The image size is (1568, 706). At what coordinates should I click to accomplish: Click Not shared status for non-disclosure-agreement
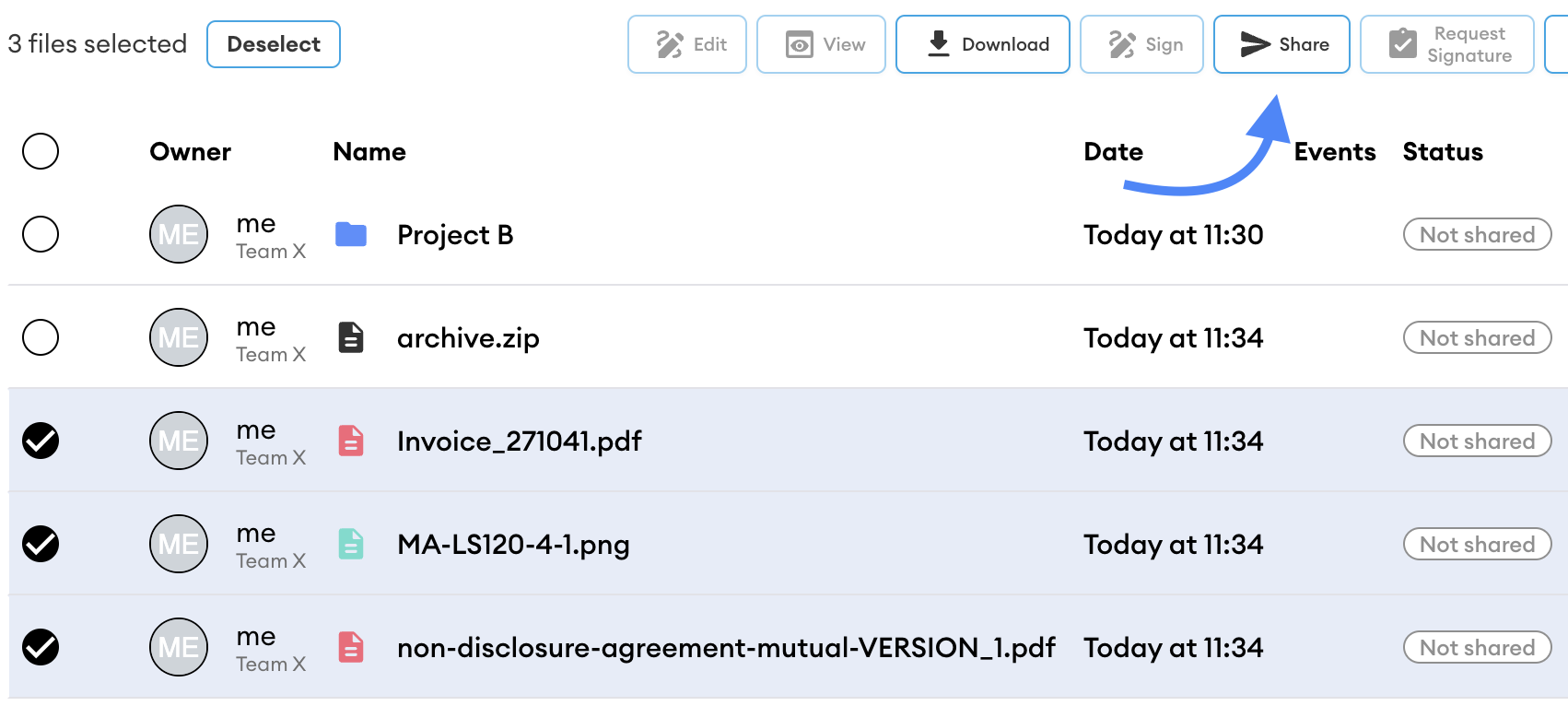coord(1478,647)
